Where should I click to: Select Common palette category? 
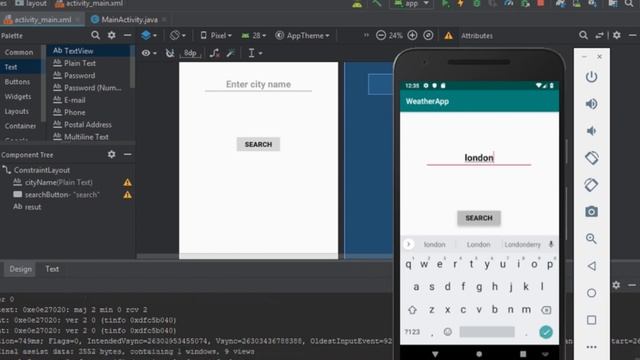tap(19, 52)
